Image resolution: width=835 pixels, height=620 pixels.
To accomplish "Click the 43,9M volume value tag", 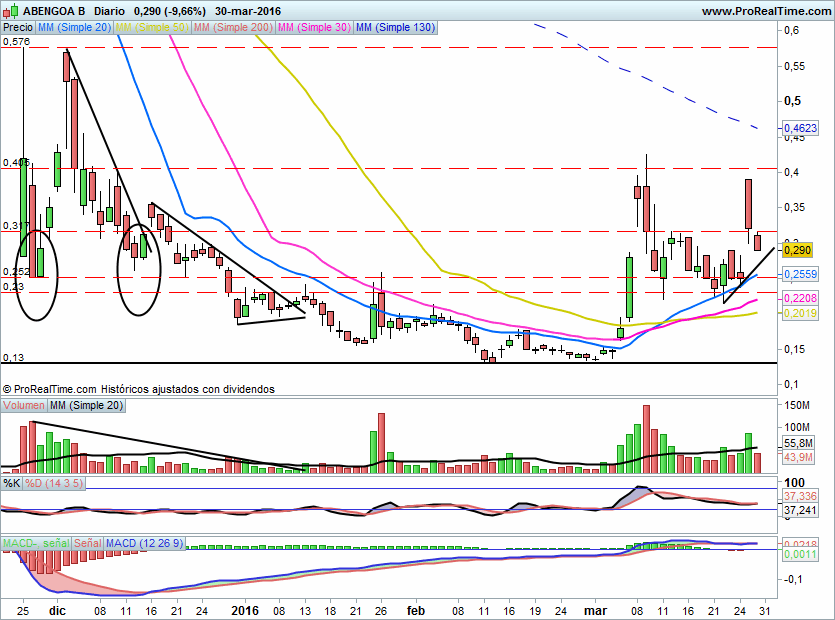I will click(x=798, y=457).
